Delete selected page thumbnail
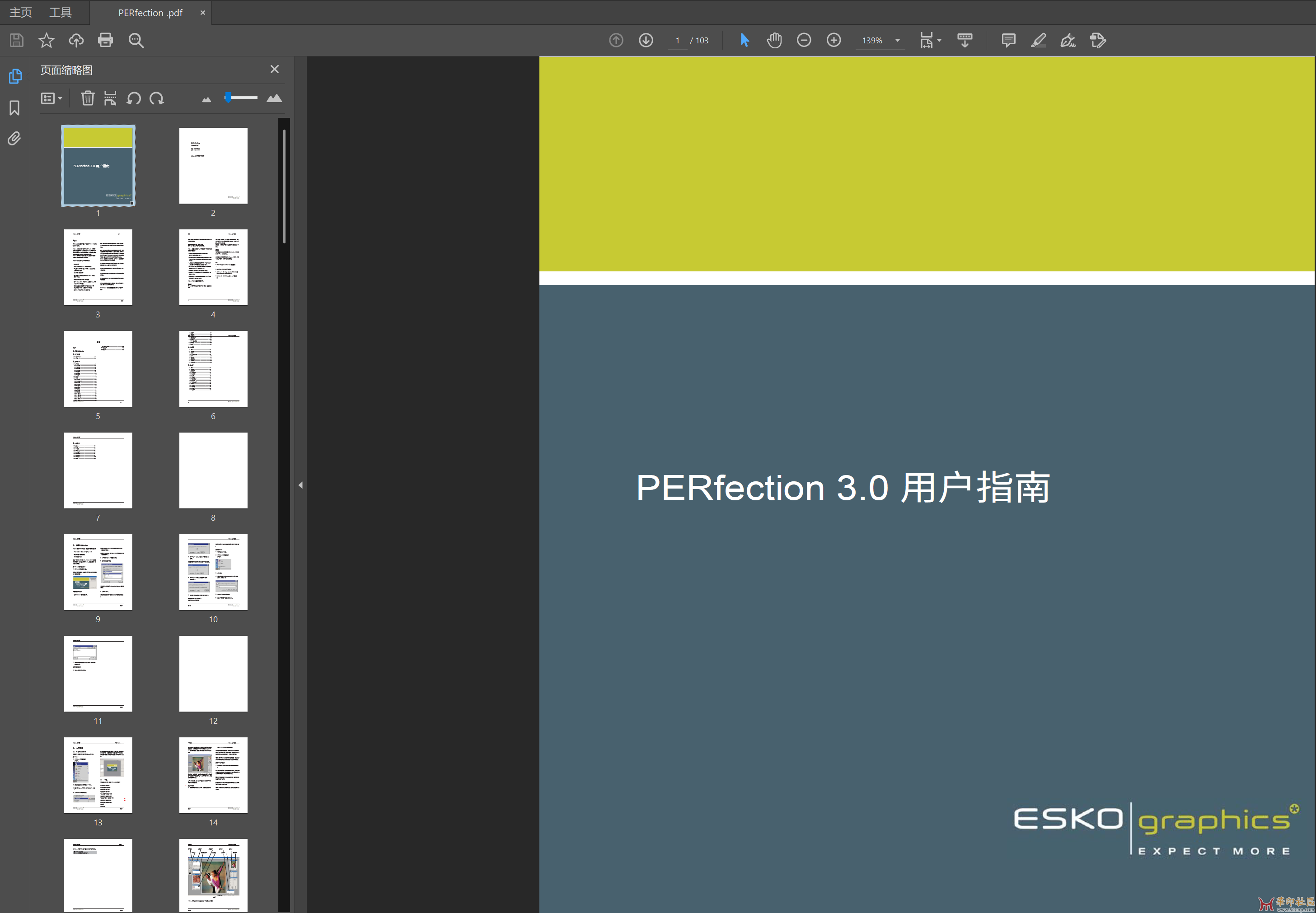Screen dimensions: 1316x913 pos(88,98)
